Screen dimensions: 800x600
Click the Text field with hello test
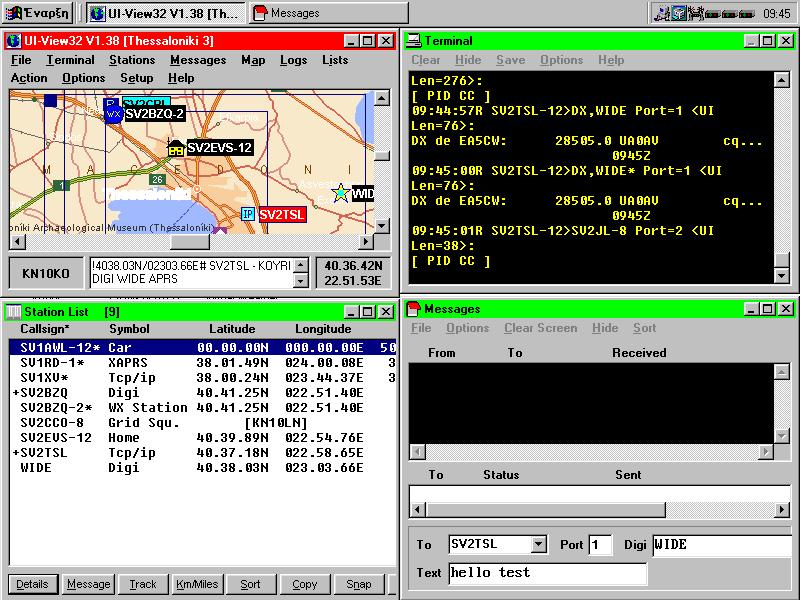(x=548, y=573)
